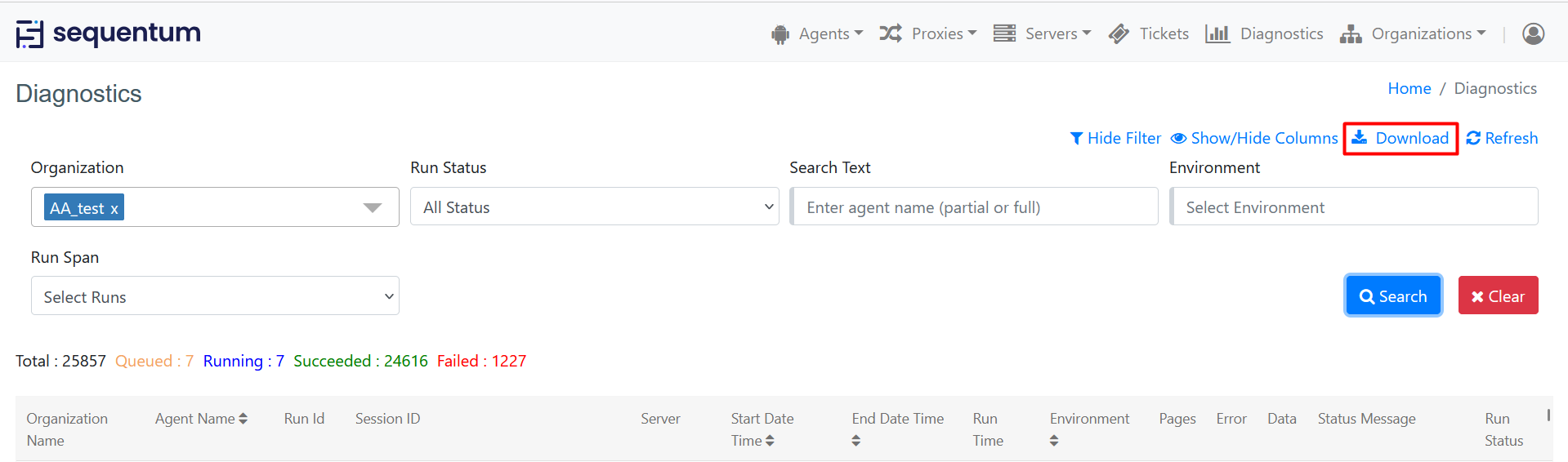Open Show/Hide Columns visibility options
Screen dimensions: 1568x462
tap(1254, 138)
